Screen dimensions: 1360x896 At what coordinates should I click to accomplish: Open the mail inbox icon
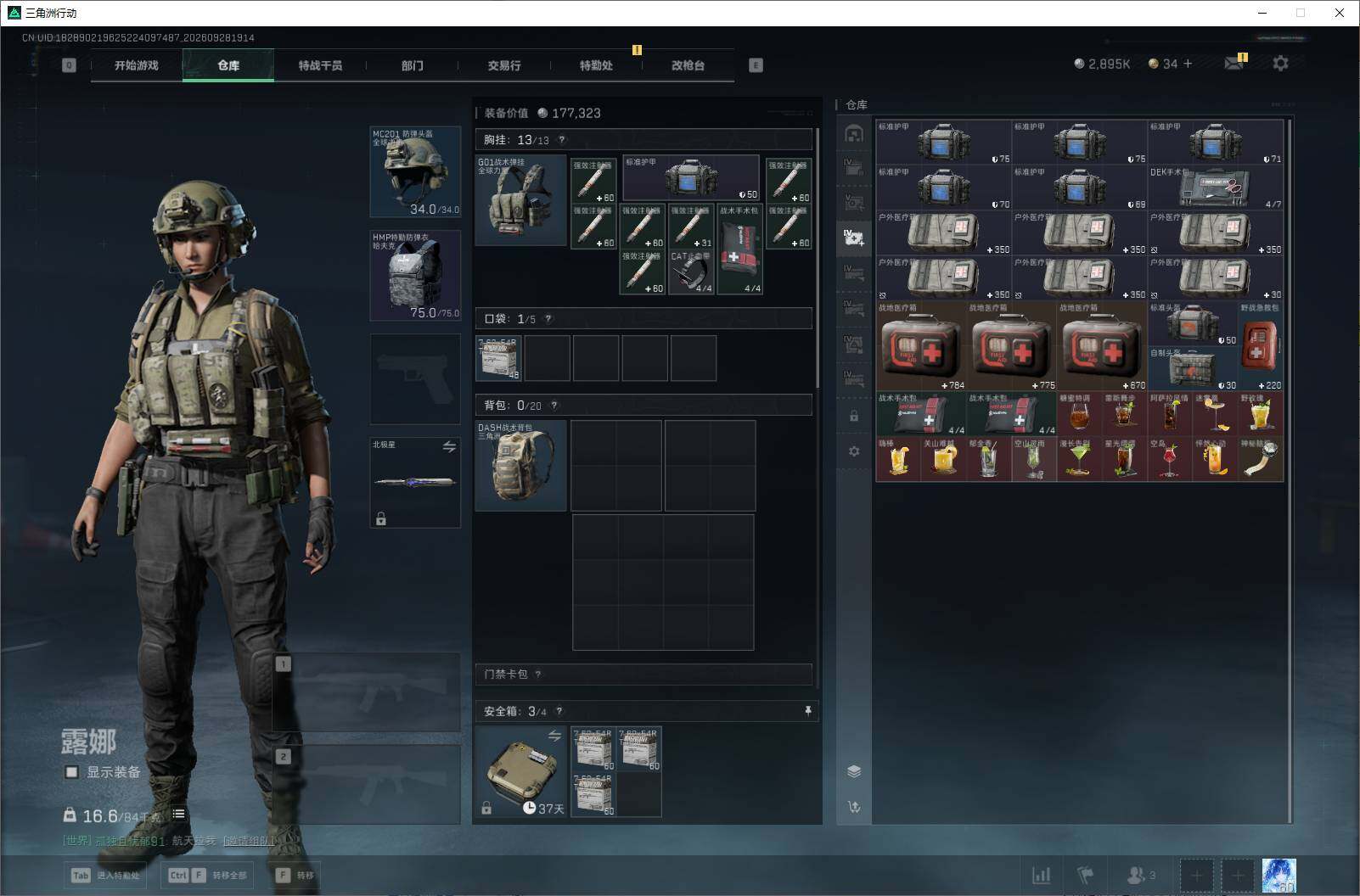coord(1234,64)
